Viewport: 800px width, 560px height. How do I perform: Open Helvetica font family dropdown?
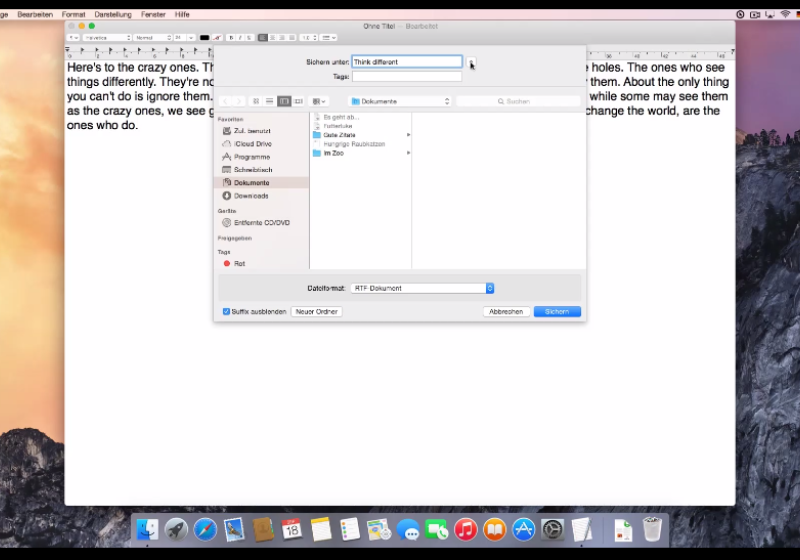107,38
